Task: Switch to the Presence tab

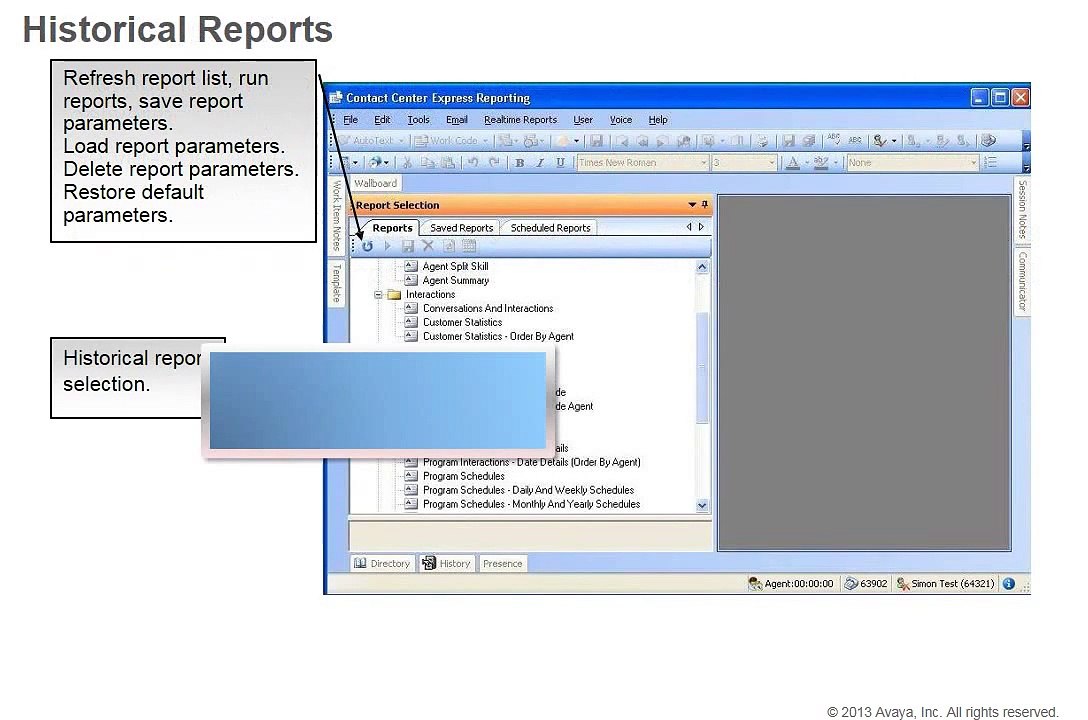Action: click(502, 563)
